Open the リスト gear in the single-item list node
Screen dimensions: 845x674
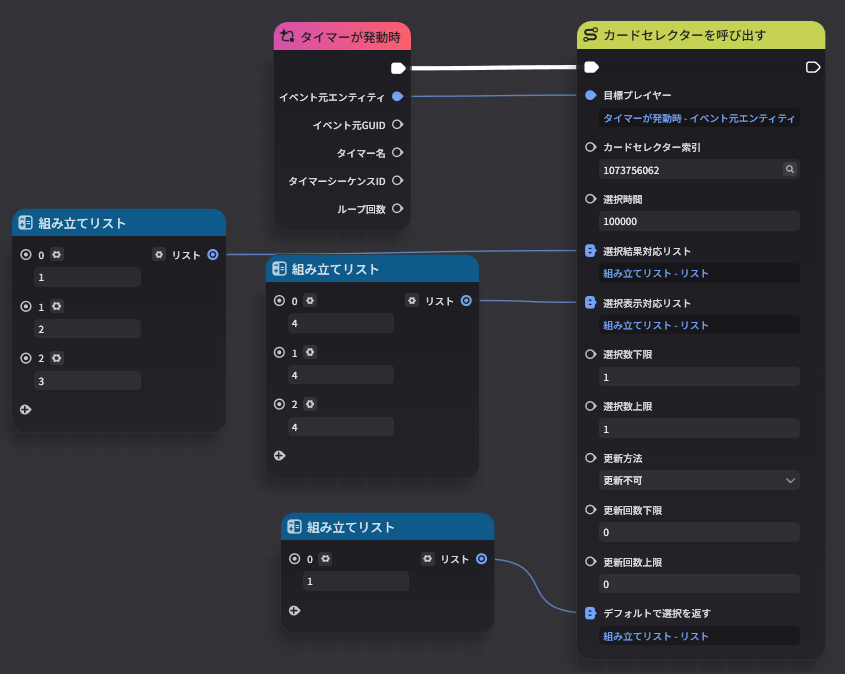427,559
